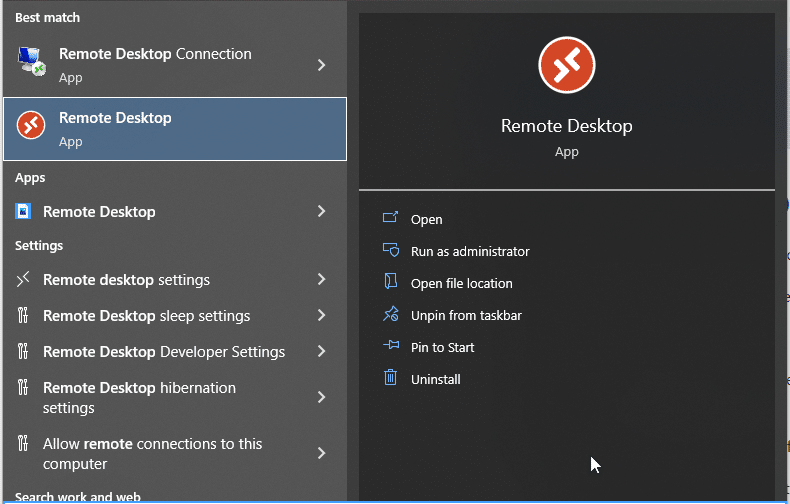Screen dimensions: 790x504
Task: Select the highlighted Remote Desktop App result
Action: pyautogui.click(x=175, y=129)
